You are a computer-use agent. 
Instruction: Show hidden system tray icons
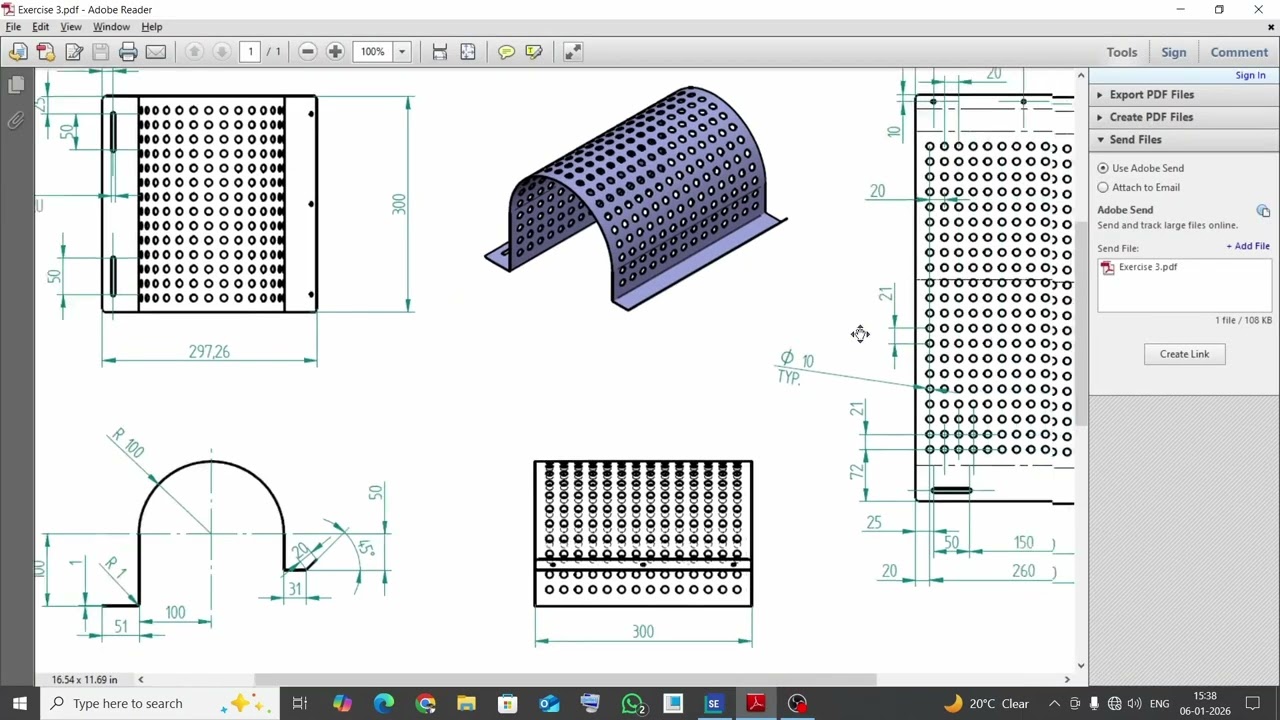pos(1054,704)
